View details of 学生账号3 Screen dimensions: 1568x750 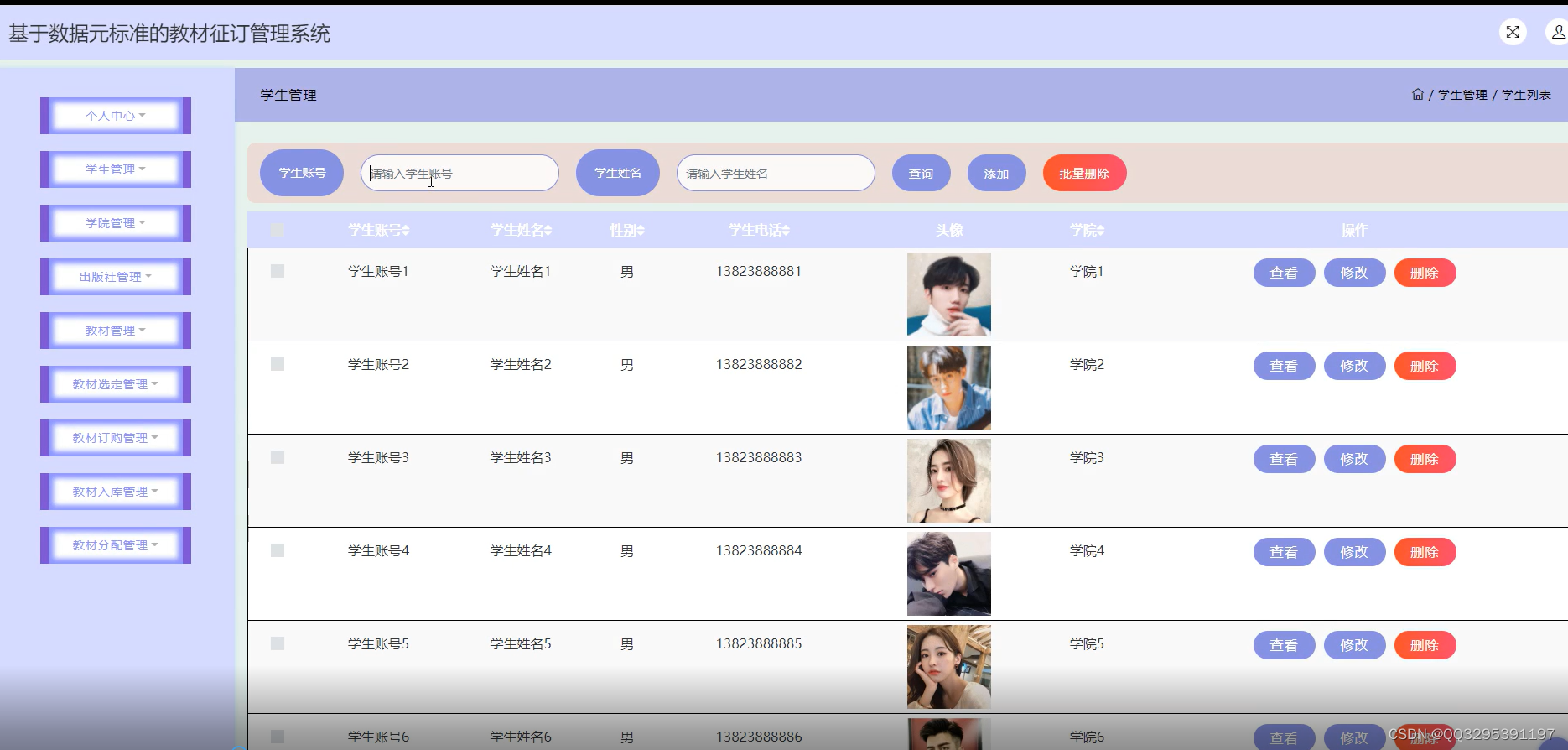click(1284, 459)
